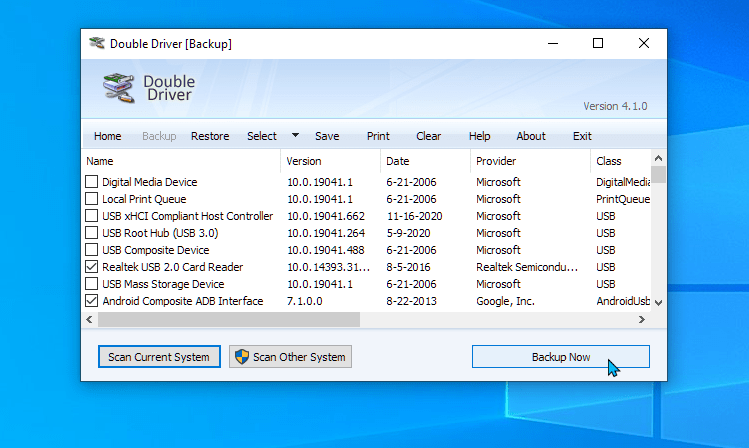Sort list by Version column header
The height and width of the screenshot is (448, 749).
331,161
